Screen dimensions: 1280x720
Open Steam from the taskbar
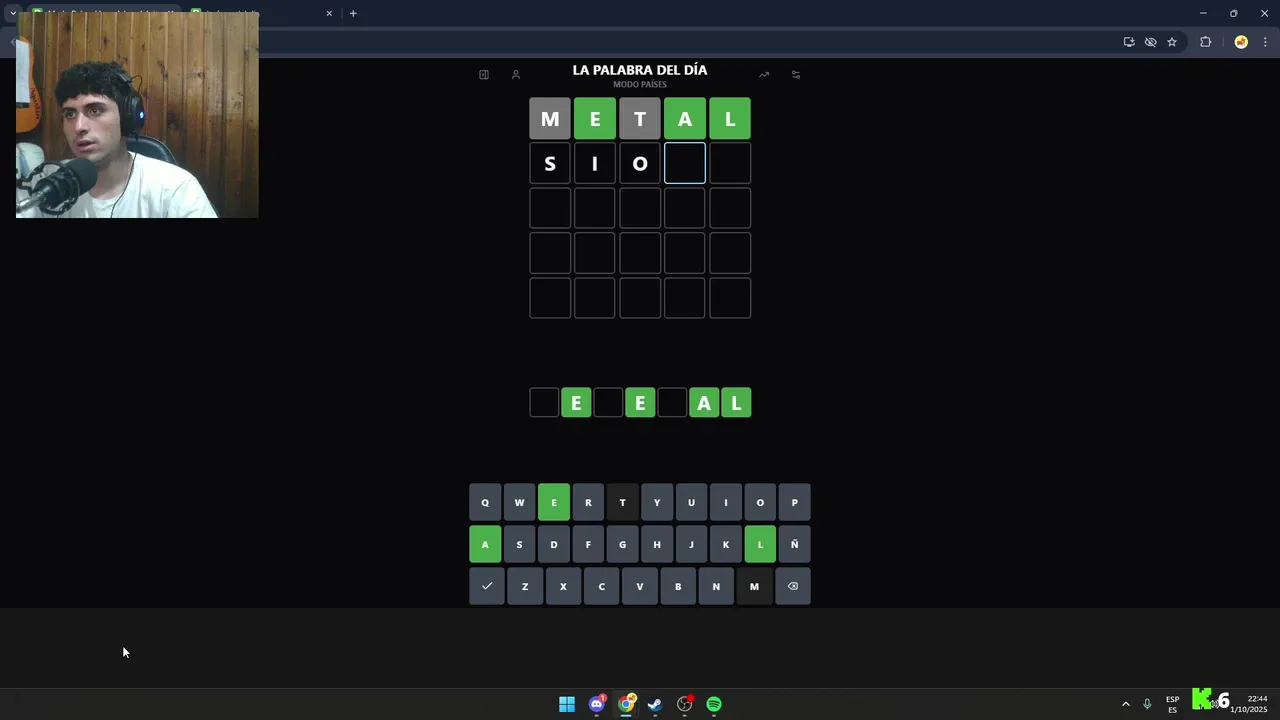tap(655, 704)
